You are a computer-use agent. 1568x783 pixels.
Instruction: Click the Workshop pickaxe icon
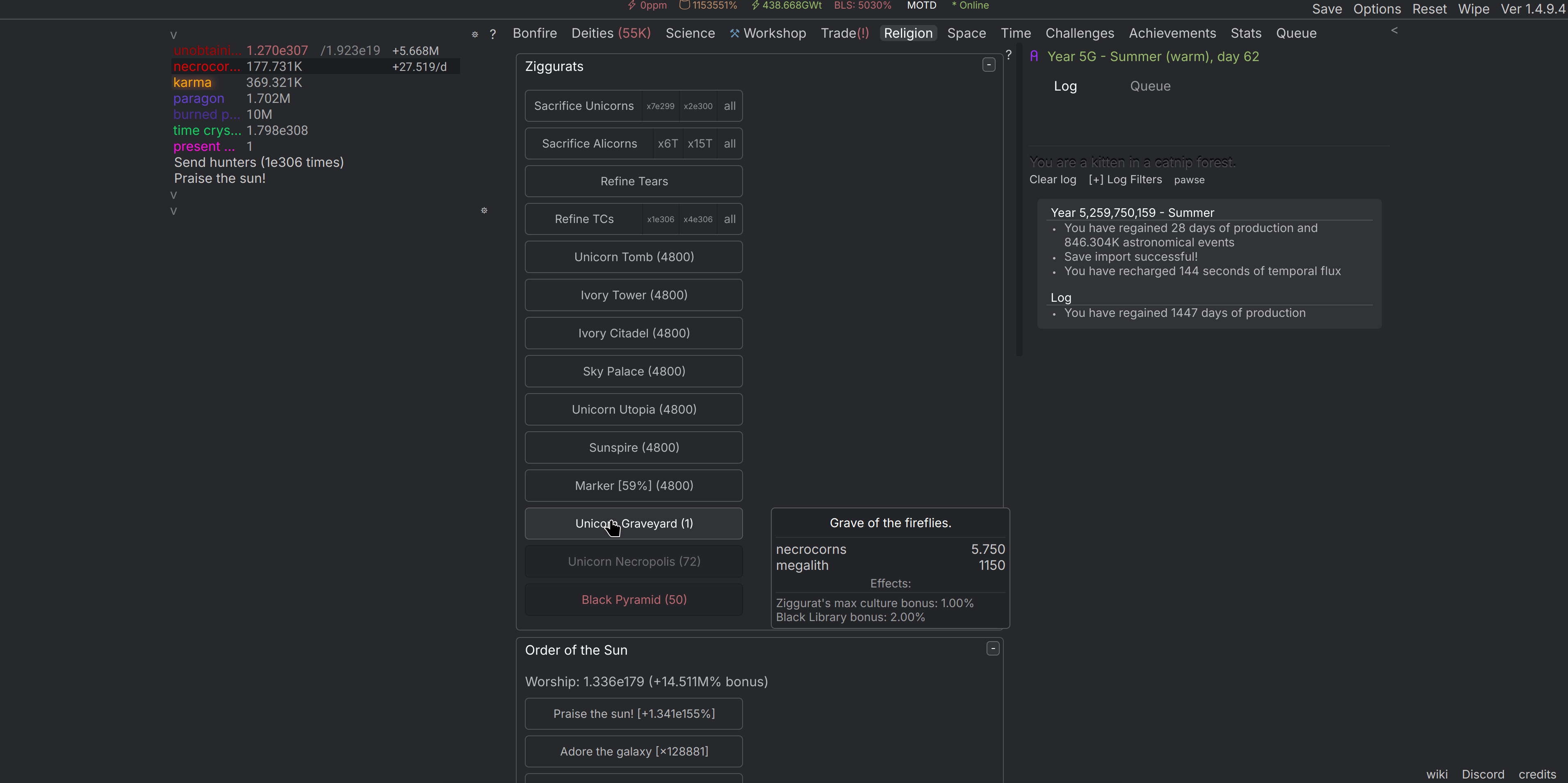[x=734, y=33]
